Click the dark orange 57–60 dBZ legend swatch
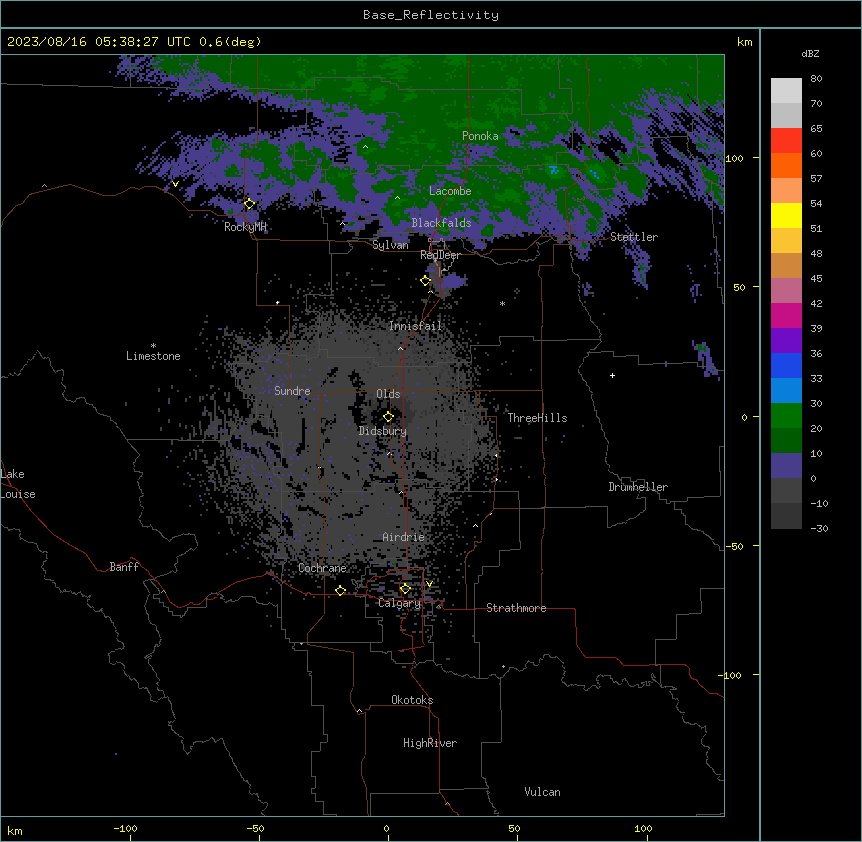The height and width of the screenshot is (842, 862). (786, 165)
